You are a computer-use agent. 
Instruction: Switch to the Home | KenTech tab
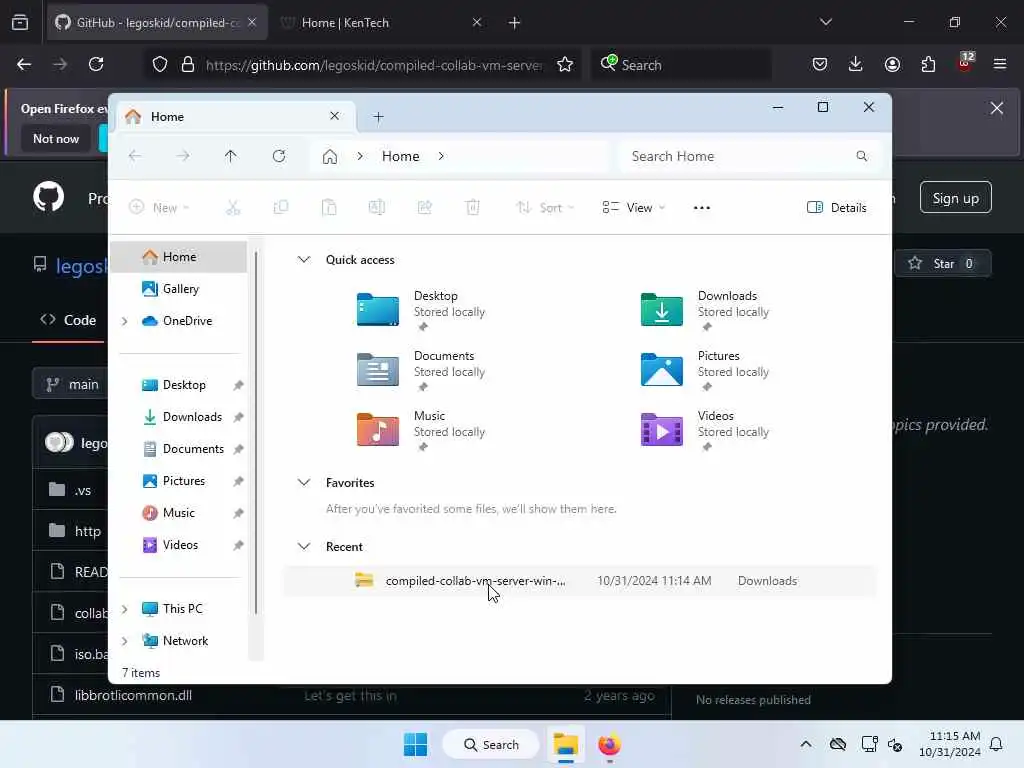pos(382,22)
